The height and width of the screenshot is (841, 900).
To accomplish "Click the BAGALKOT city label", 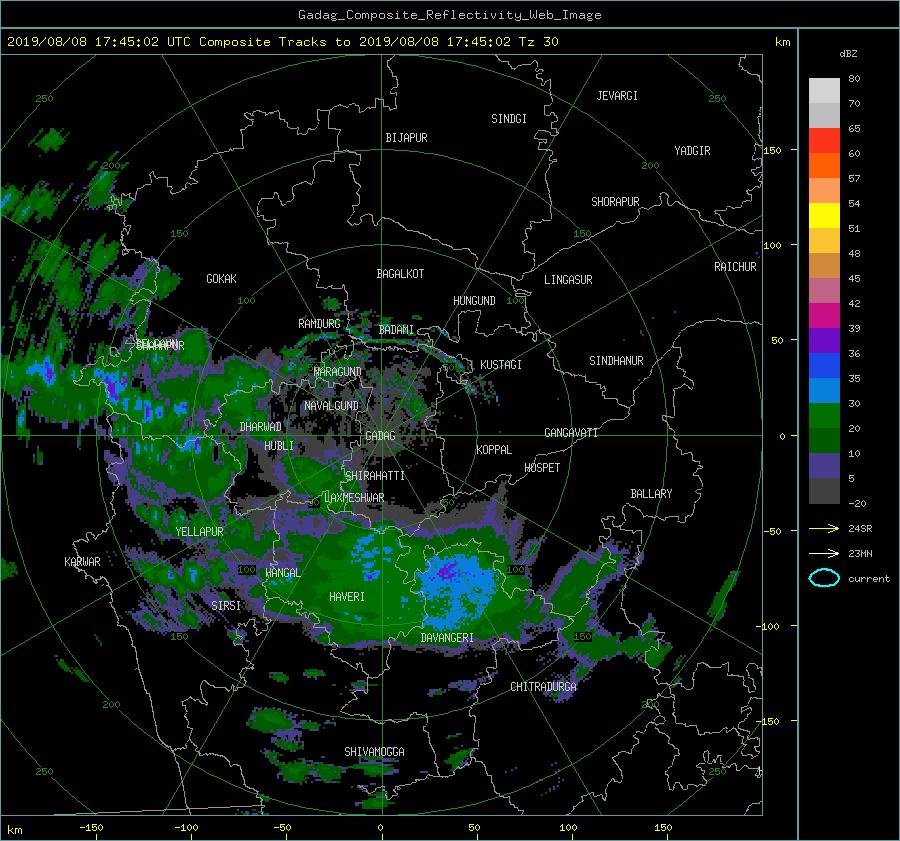I will pyautogui.click(x=400, y=274).
